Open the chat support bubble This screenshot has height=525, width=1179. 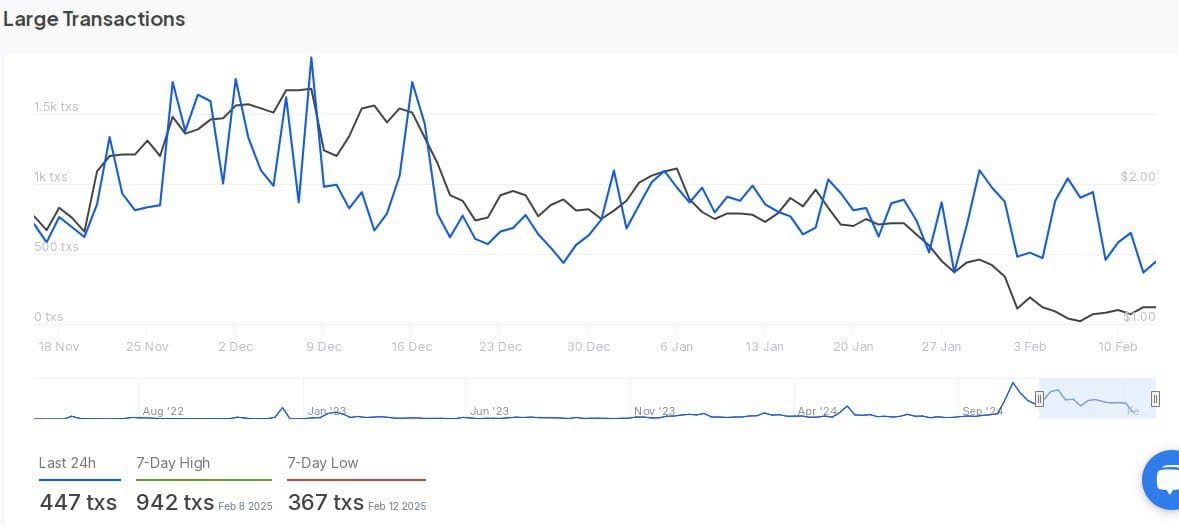click(1164, 480)
